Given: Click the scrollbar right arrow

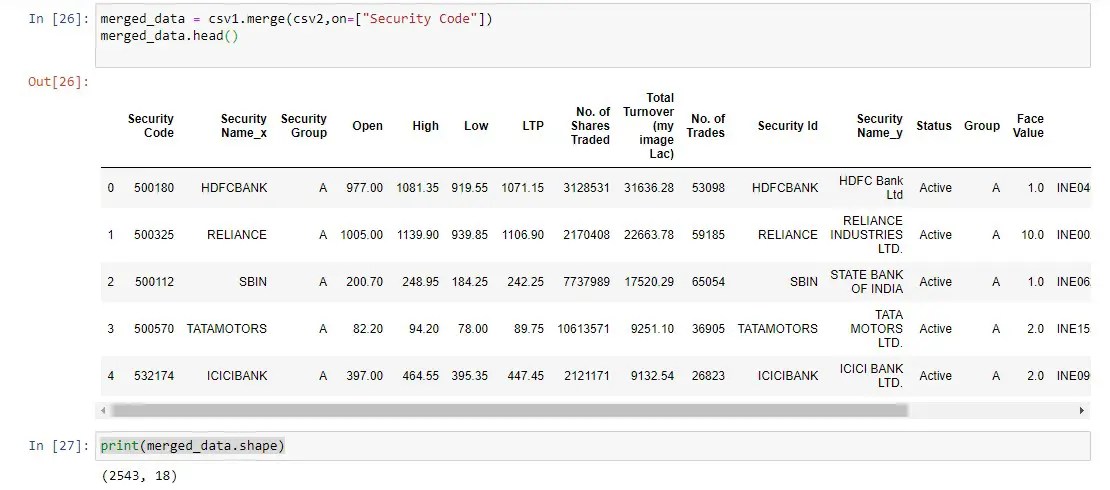Looking at the screenshot, I should click(1082, 410).
